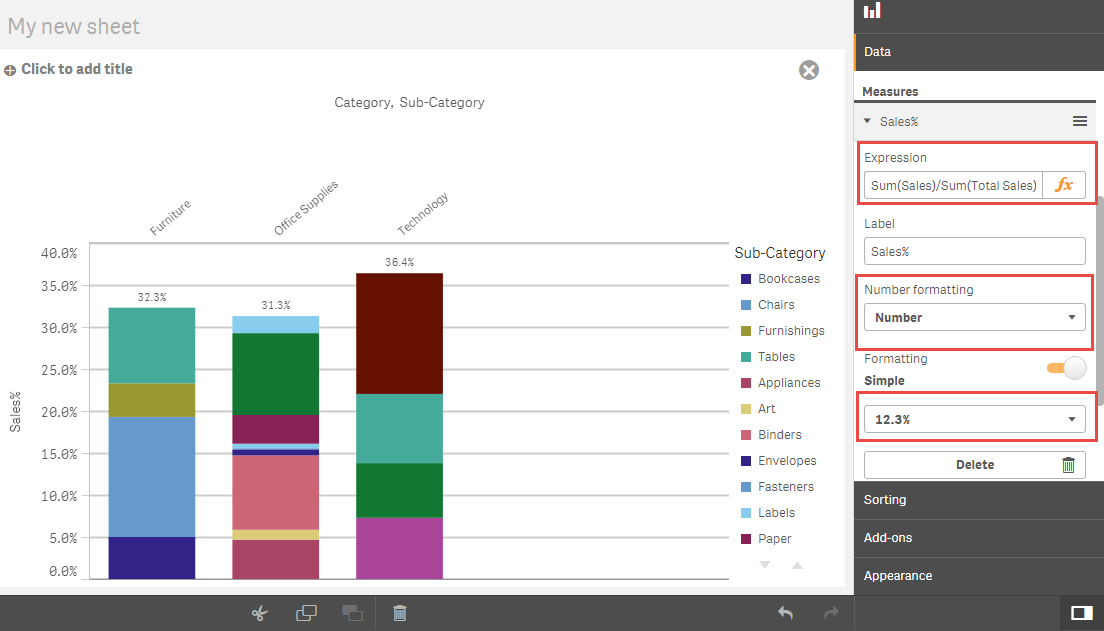Image resolution: width=1104 pixels, height=631 pixels.
Task: Click the Label input field
Action: (x=974, y=251)
